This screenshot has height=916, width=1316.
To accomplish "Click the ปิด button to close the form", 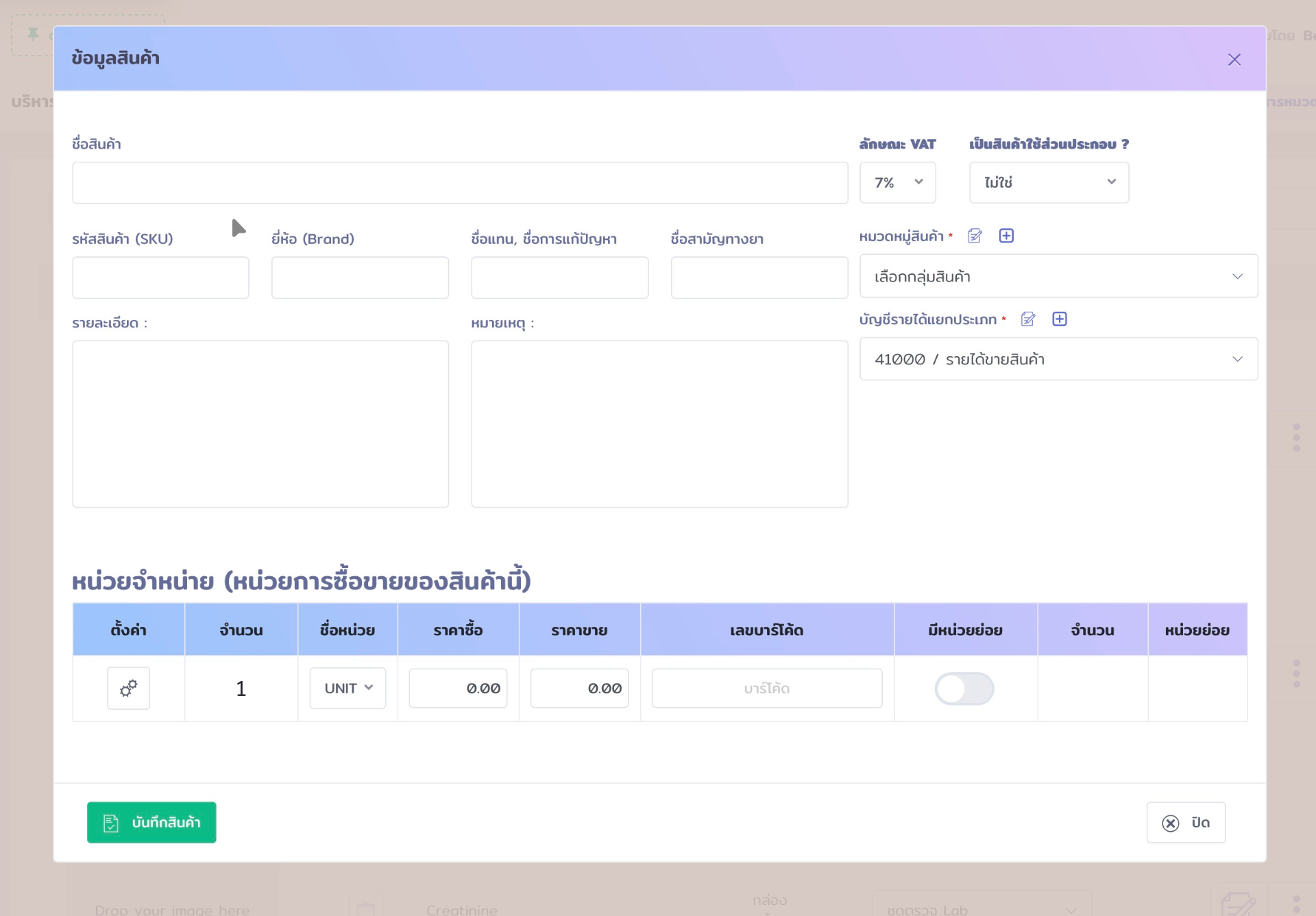I will coord(1186,822).
